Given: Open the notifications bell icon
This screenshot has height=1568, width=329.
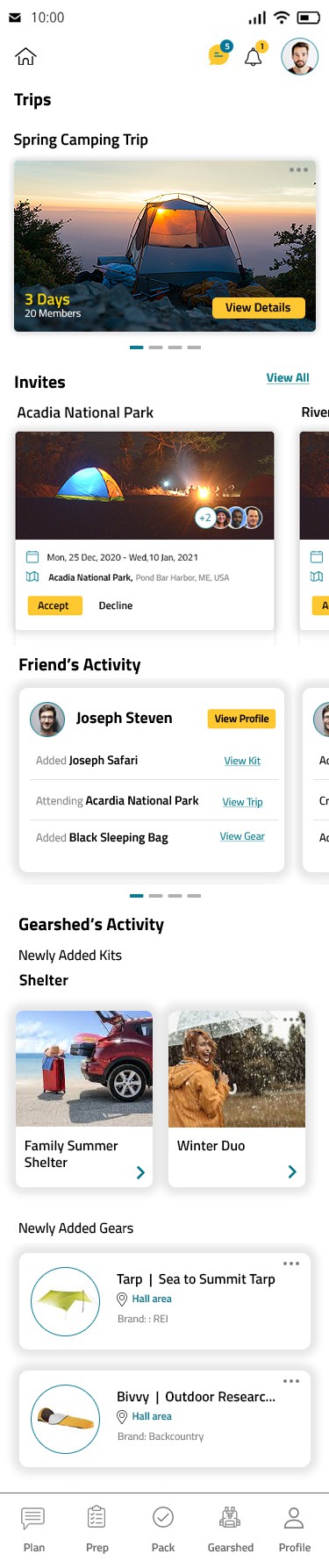Looking at the screenshot, I should (254, 56).
